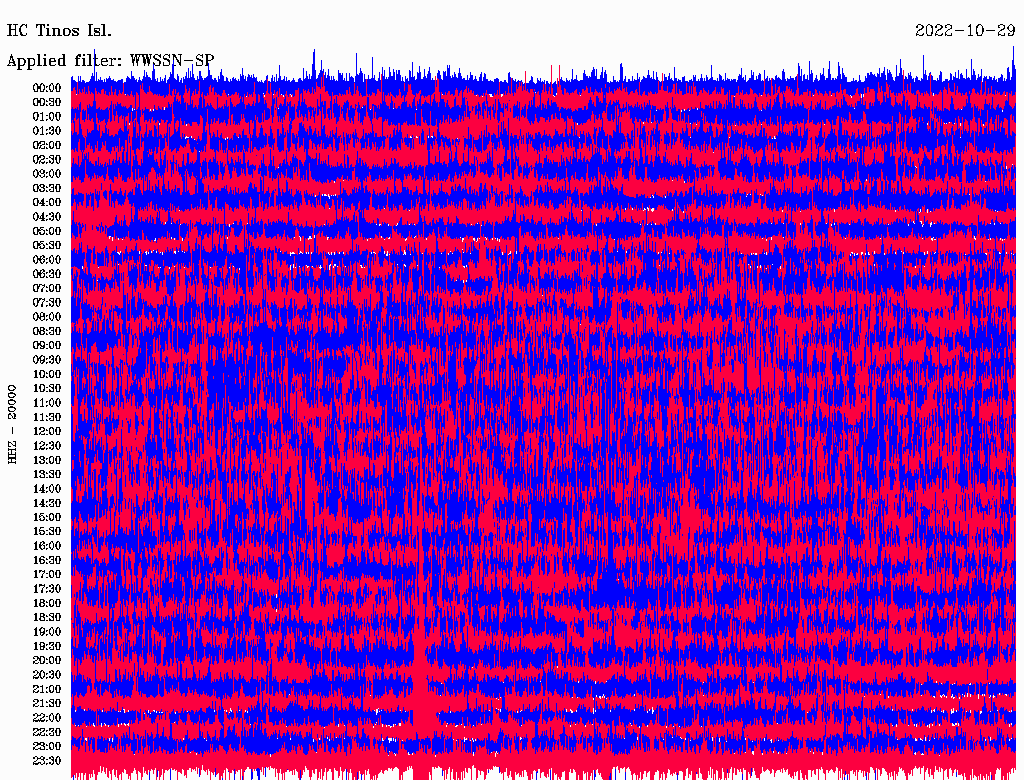Select the 07:30 time label
The width and height of the screenshot is (1024, 780).
tap(47, 303)
